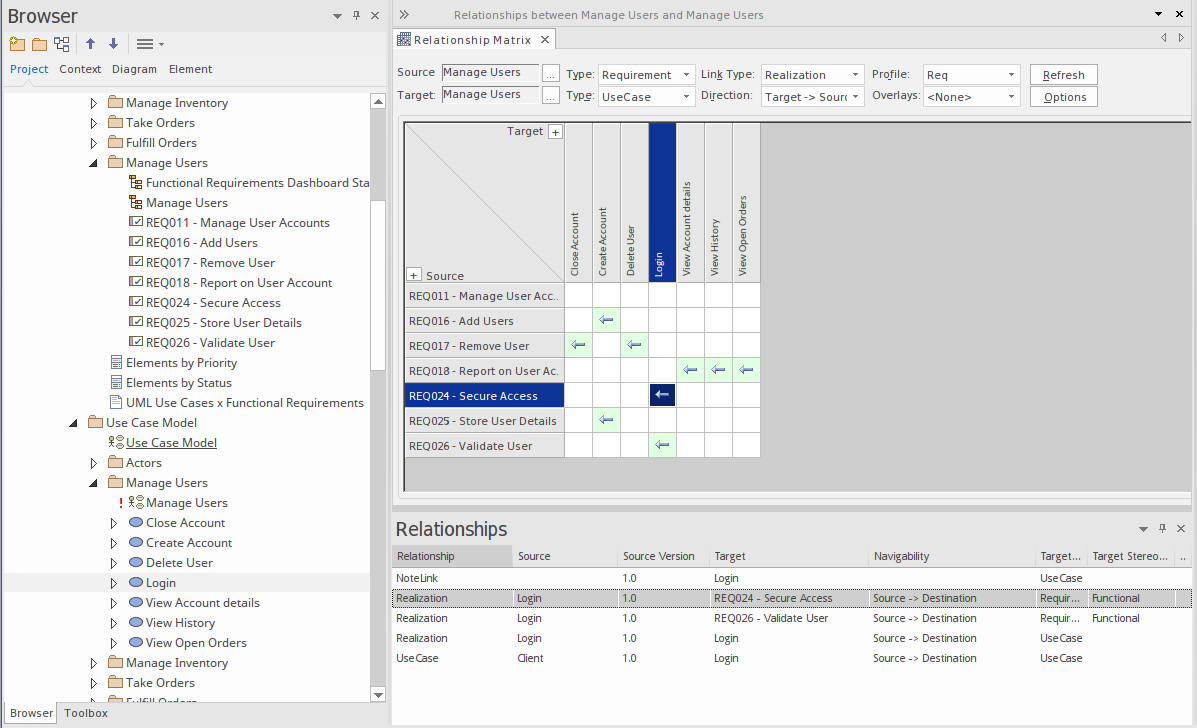Select the Login column header in matrix
This screenshot has height=728, width=1197.
662,202
